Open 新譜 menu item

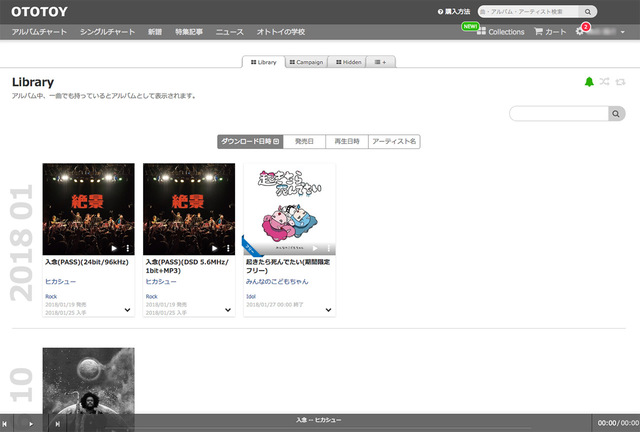[155, 32]
